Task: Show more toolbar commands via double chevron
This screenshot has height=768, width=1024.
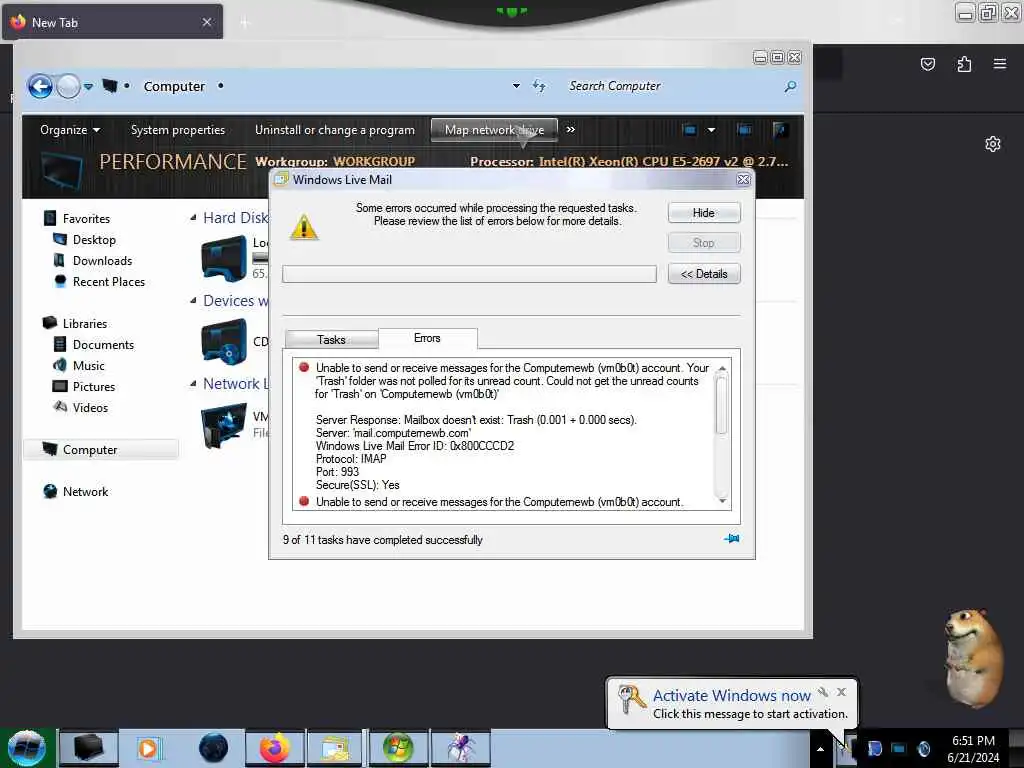Action: point(571,129)
